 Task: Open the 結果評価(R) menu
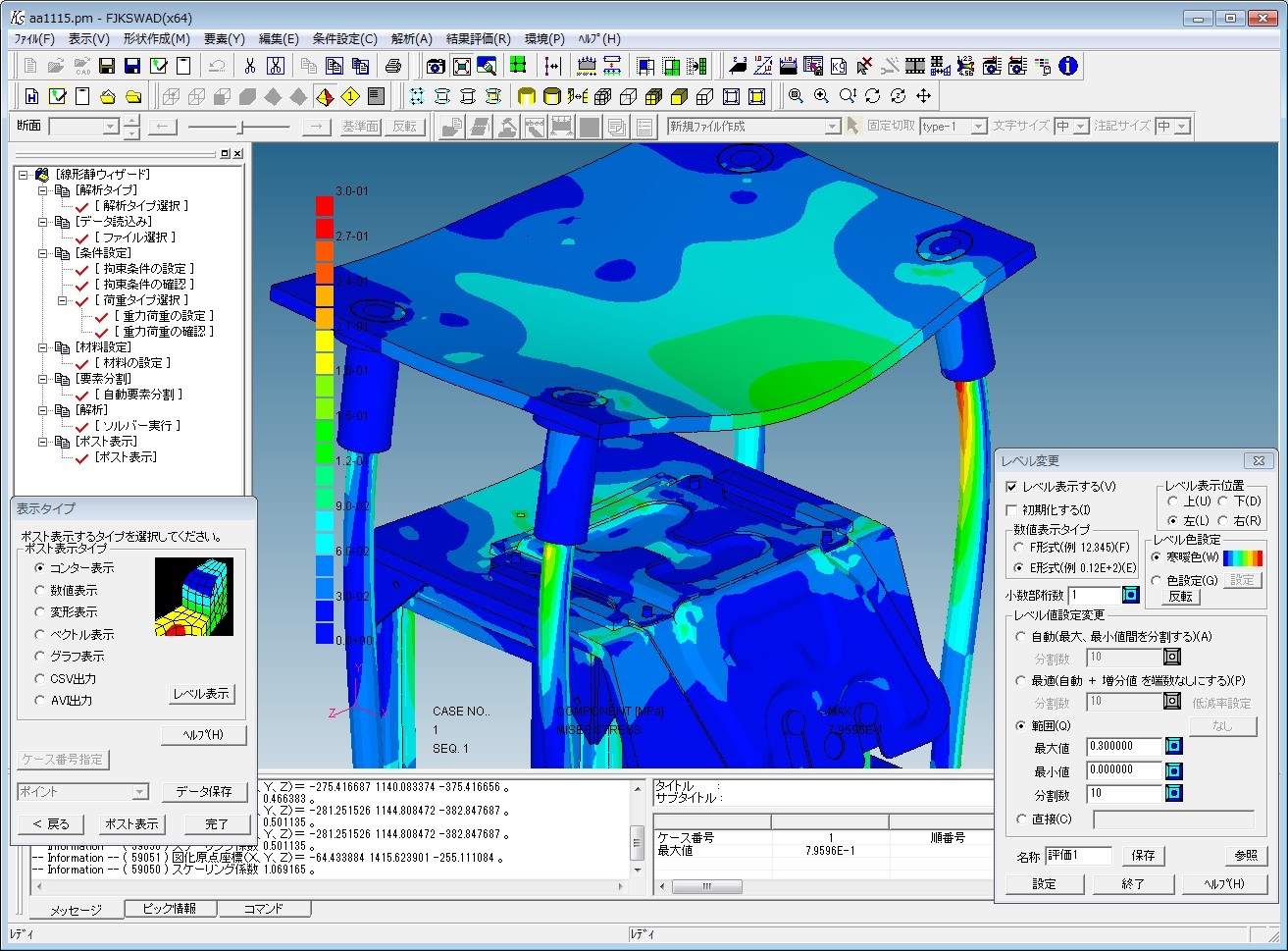tap(478, 39)
